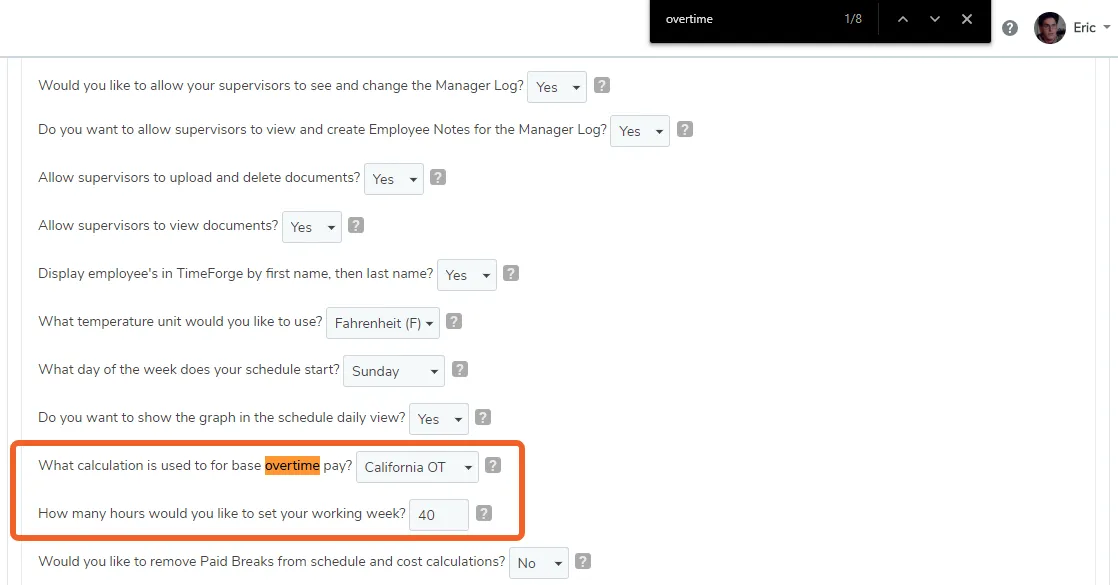Click text about showing graph in schedule daily view
The width and height of the screenshot is (1118, 585).
pos(222,417)
